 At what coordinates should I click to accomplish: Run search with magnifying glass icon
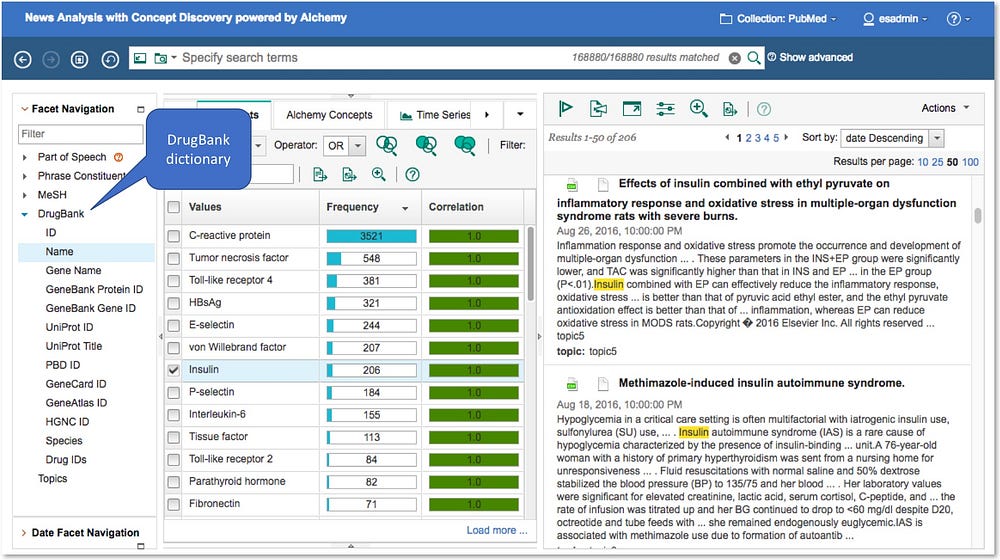[754, 58]
